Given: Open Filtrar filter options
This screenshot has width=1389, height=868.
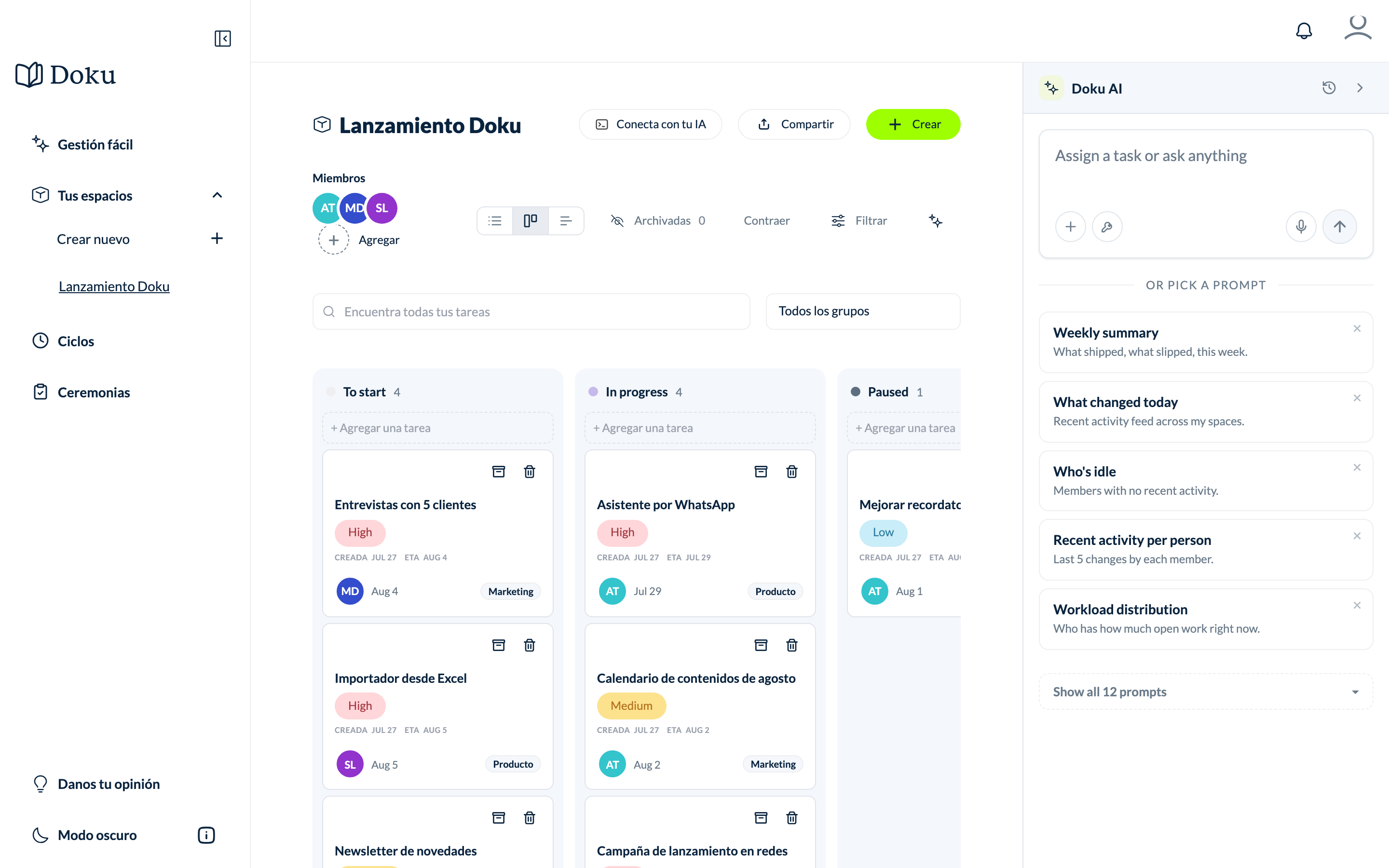Looking at the screenshot, I should tap(858, 221).
